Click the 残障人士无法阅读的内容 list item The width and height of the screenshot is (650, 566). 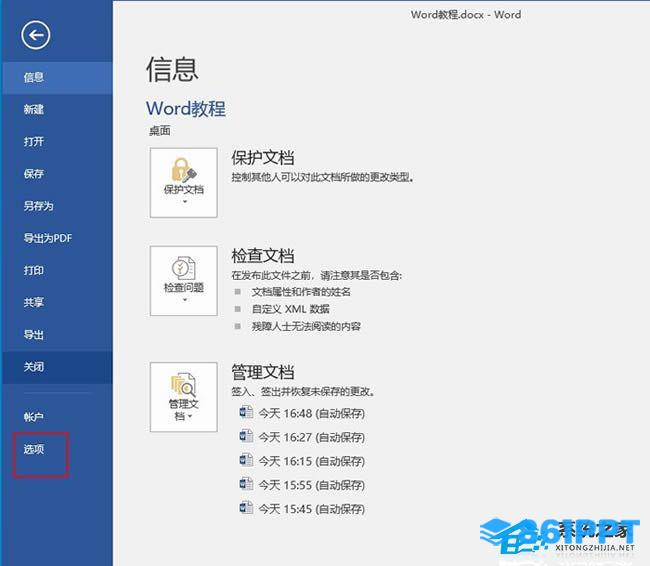(x=306, y=326)
